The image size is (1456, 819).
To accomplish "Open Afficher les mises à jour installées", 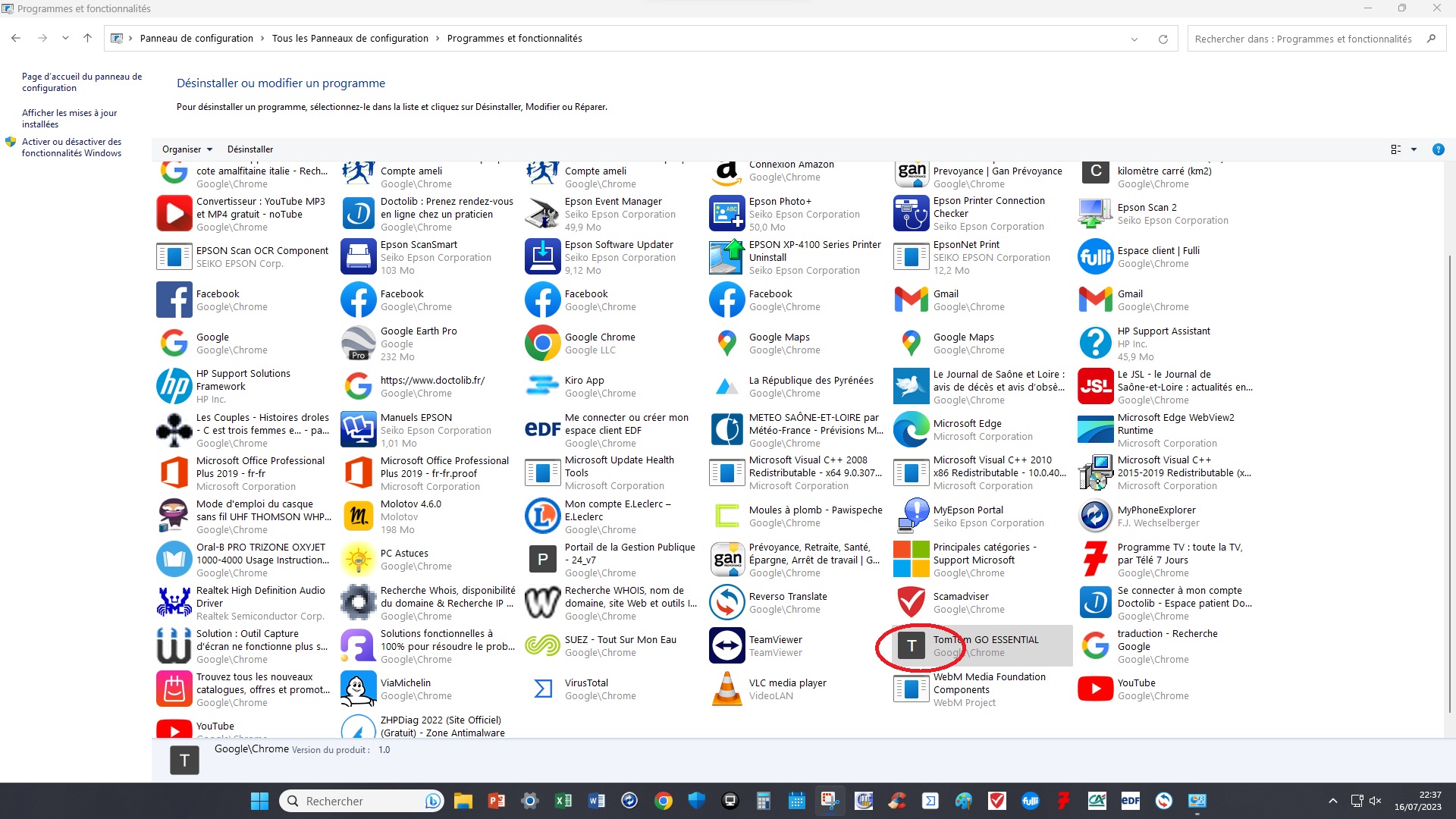I will 70,118.
